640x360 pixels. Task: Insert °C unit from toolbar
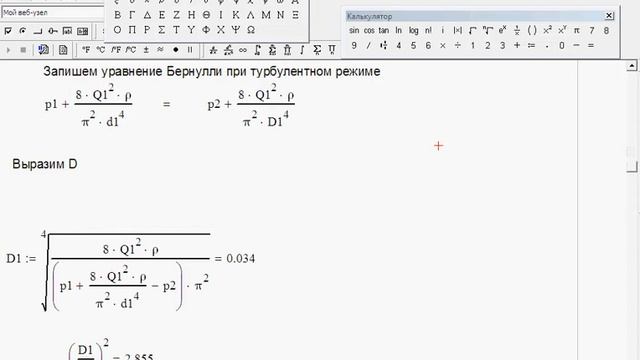point(100,50)
